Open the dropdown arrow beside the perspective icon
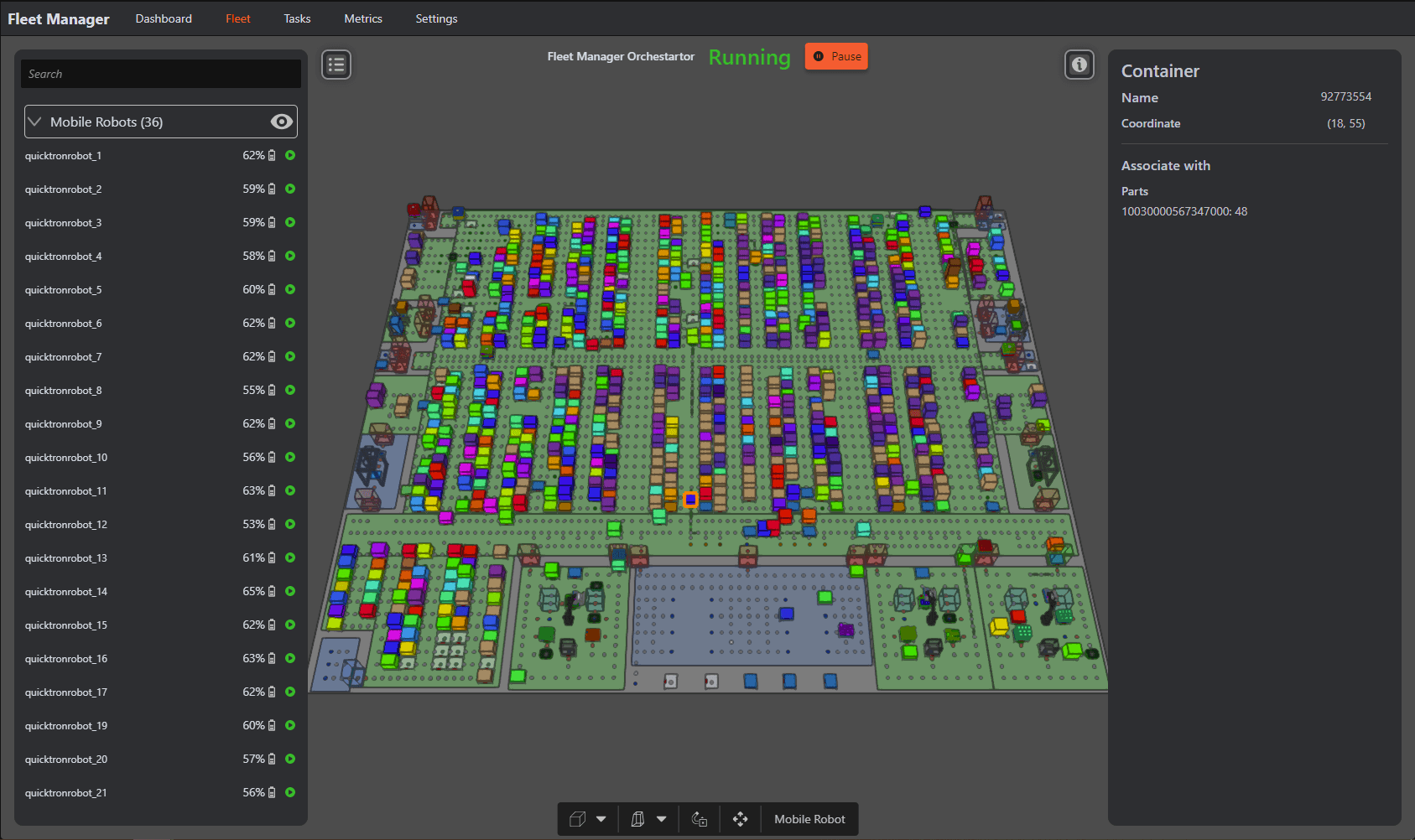This screenshot has width=1415, height=840. 662,819
